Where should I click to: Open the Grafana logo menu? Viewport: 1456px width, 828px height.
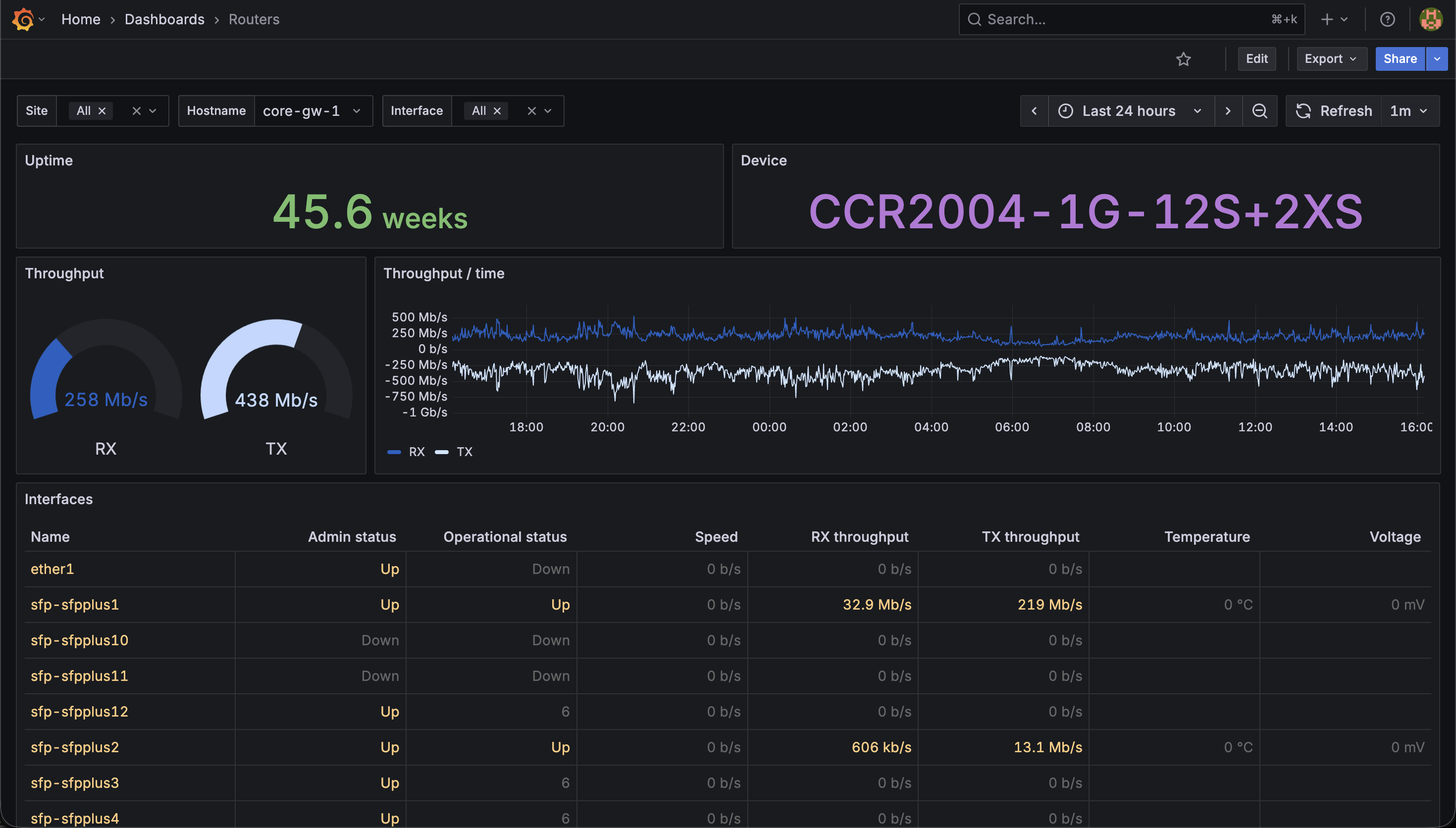point(23,19)
